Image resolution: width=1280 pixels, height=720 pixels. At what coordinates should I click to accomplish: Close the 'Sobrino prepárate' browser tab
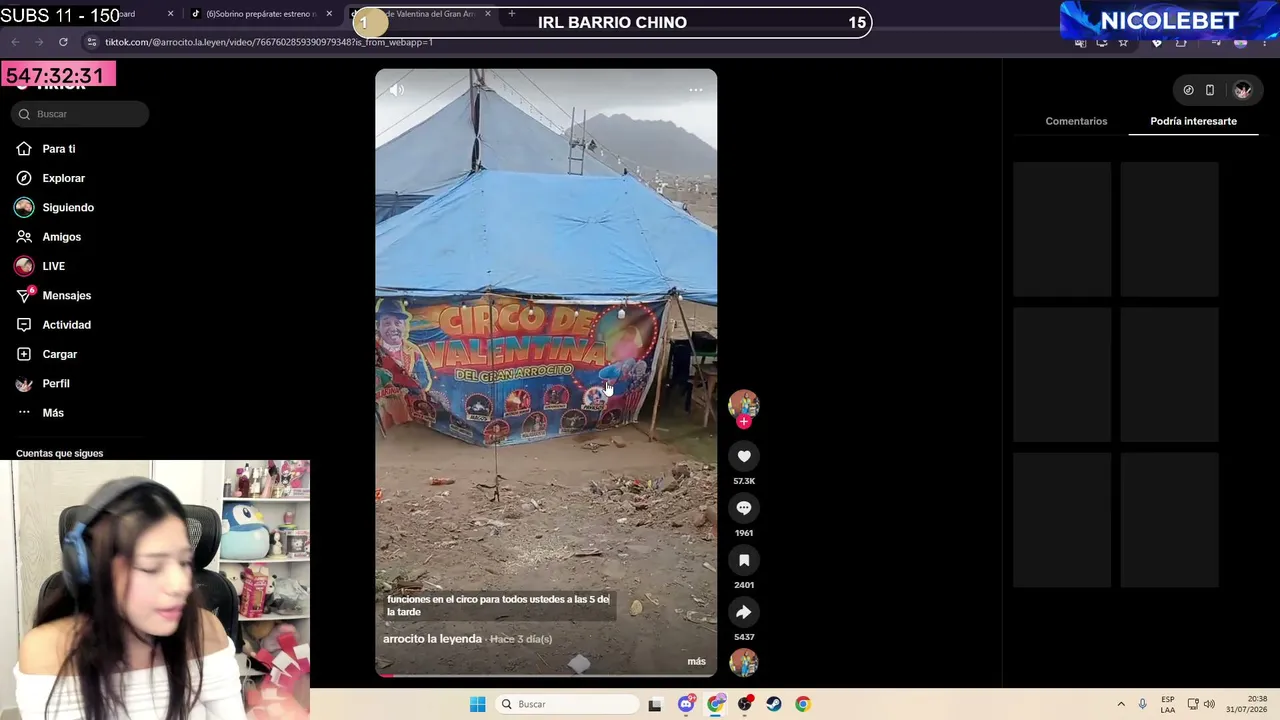coord(329,14)
